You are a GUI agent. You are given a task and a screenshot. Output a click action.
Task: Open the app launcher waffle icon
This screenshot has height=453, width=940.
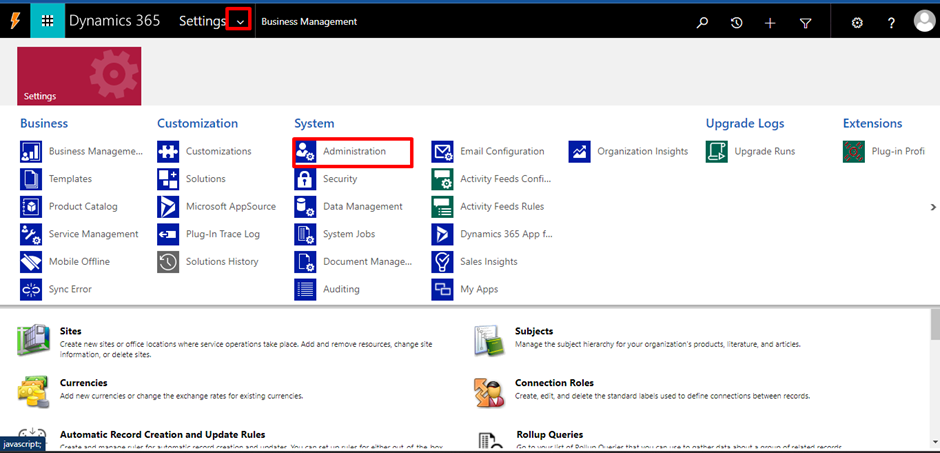click(x=47, y=22)
